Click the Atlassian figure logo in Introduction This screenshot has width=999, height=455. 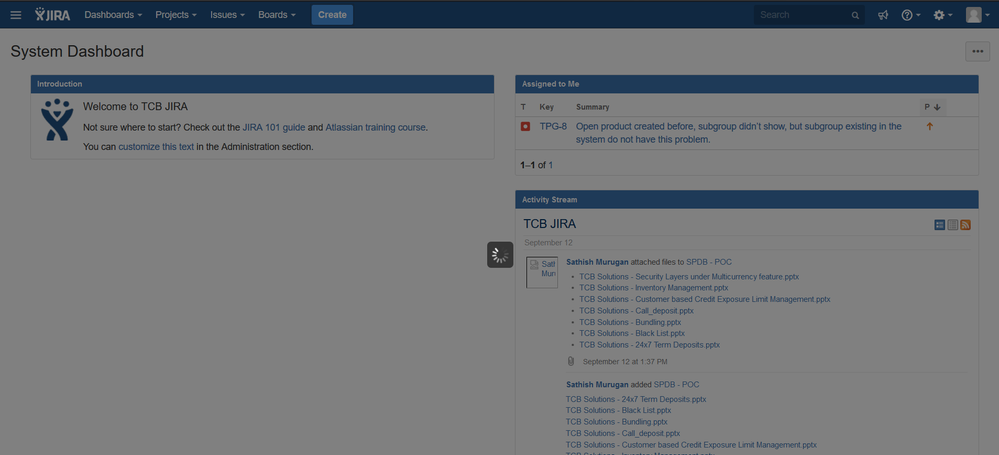pyautogui.click(x=57, y=119)
